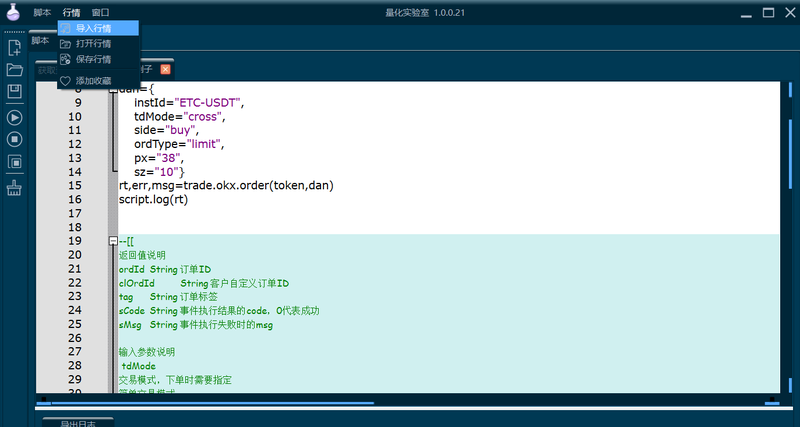The image size is (800, 427).
Task: Click the save icon beside 保存行情
Action: tap(65, 59)
